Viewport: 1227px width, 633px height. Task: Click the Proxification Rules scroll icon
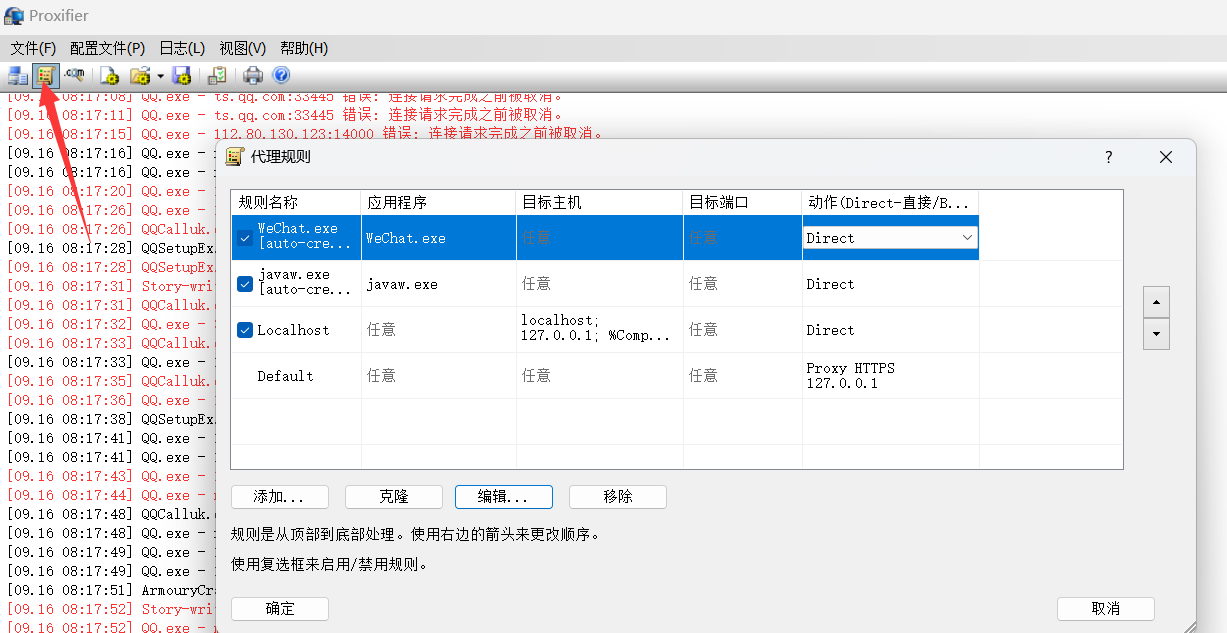tap(45, 75)
